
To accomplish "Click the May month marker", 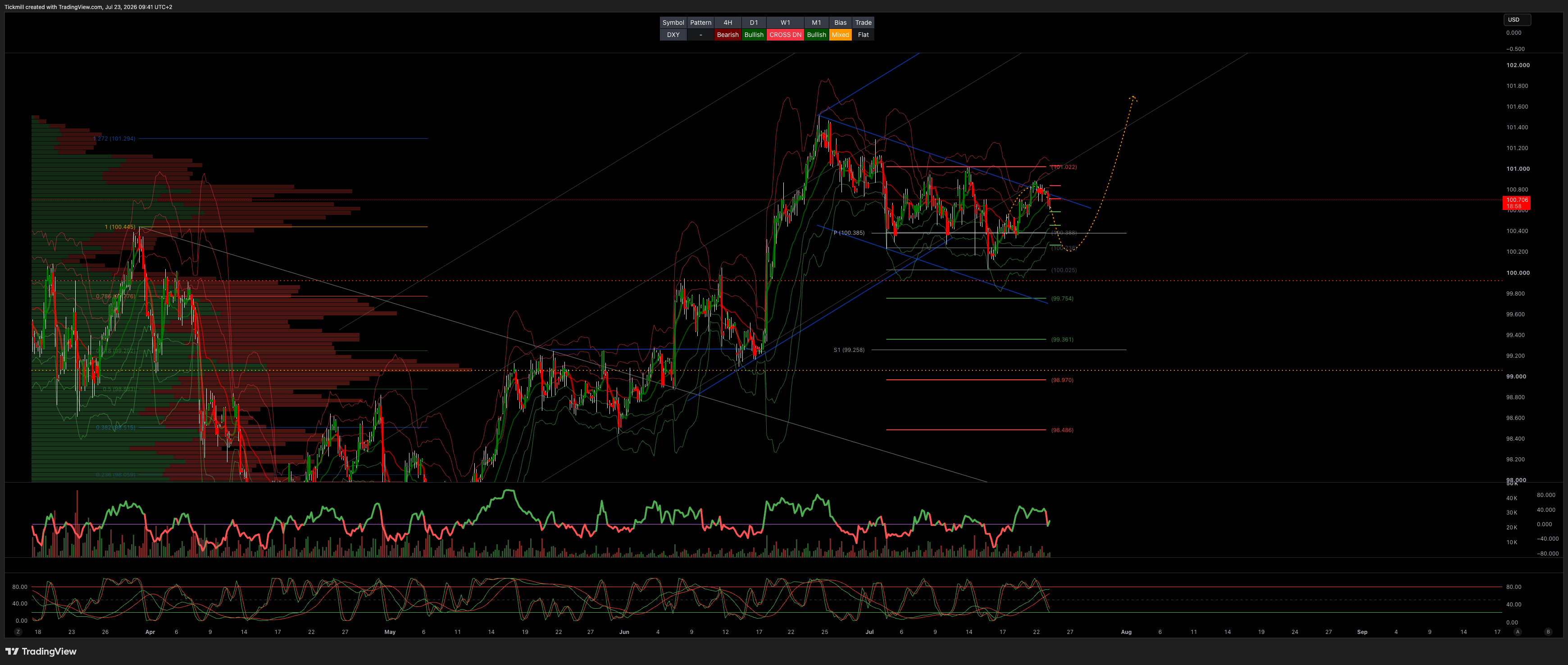I will pyautogui.click(x=390, y=632).
